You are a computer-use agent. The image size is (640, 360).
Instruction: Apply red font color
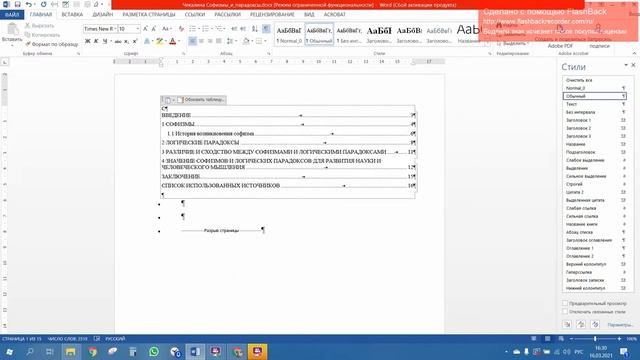pyautogui.click(x=173, y=41)
